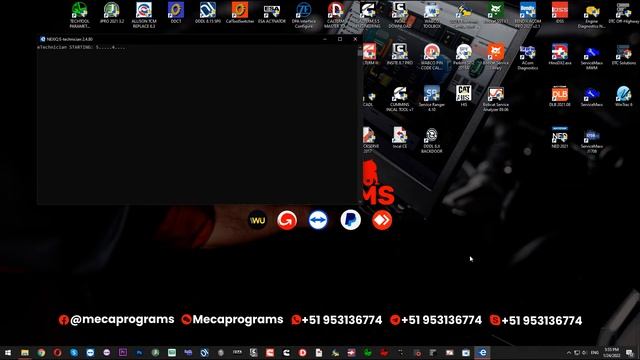
Task: Switch to the active eTechnician taskbar item
Action: pyautogui.click(x=482, y=353)
